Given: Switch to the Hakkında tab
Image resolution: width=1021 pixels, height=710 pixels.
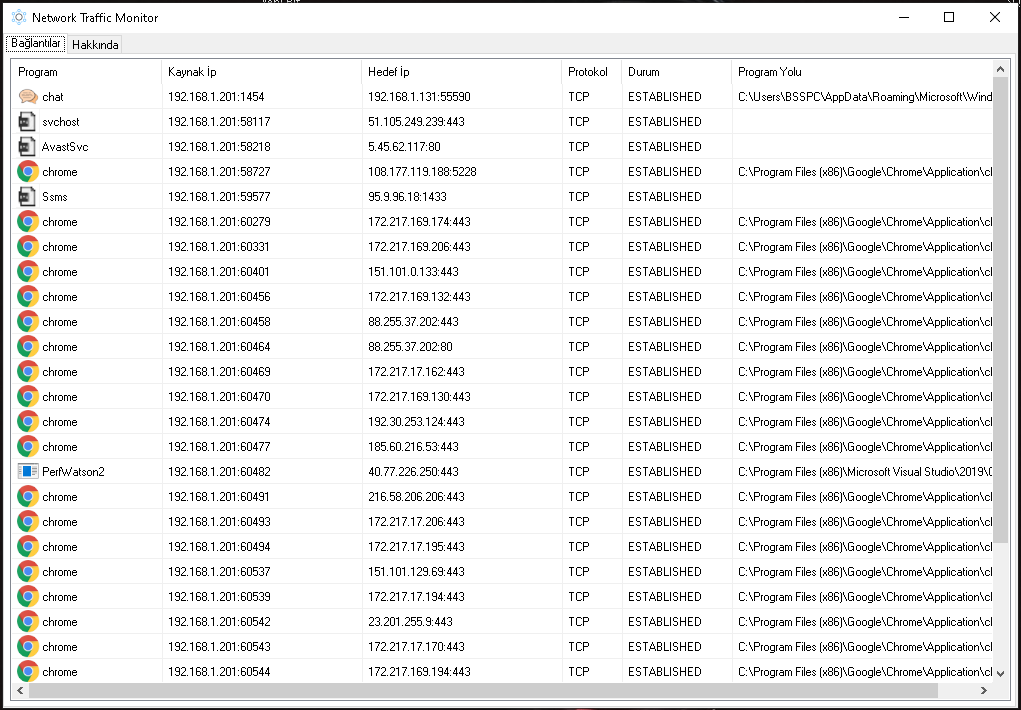Looking at the screenshot, I should 95,45.
